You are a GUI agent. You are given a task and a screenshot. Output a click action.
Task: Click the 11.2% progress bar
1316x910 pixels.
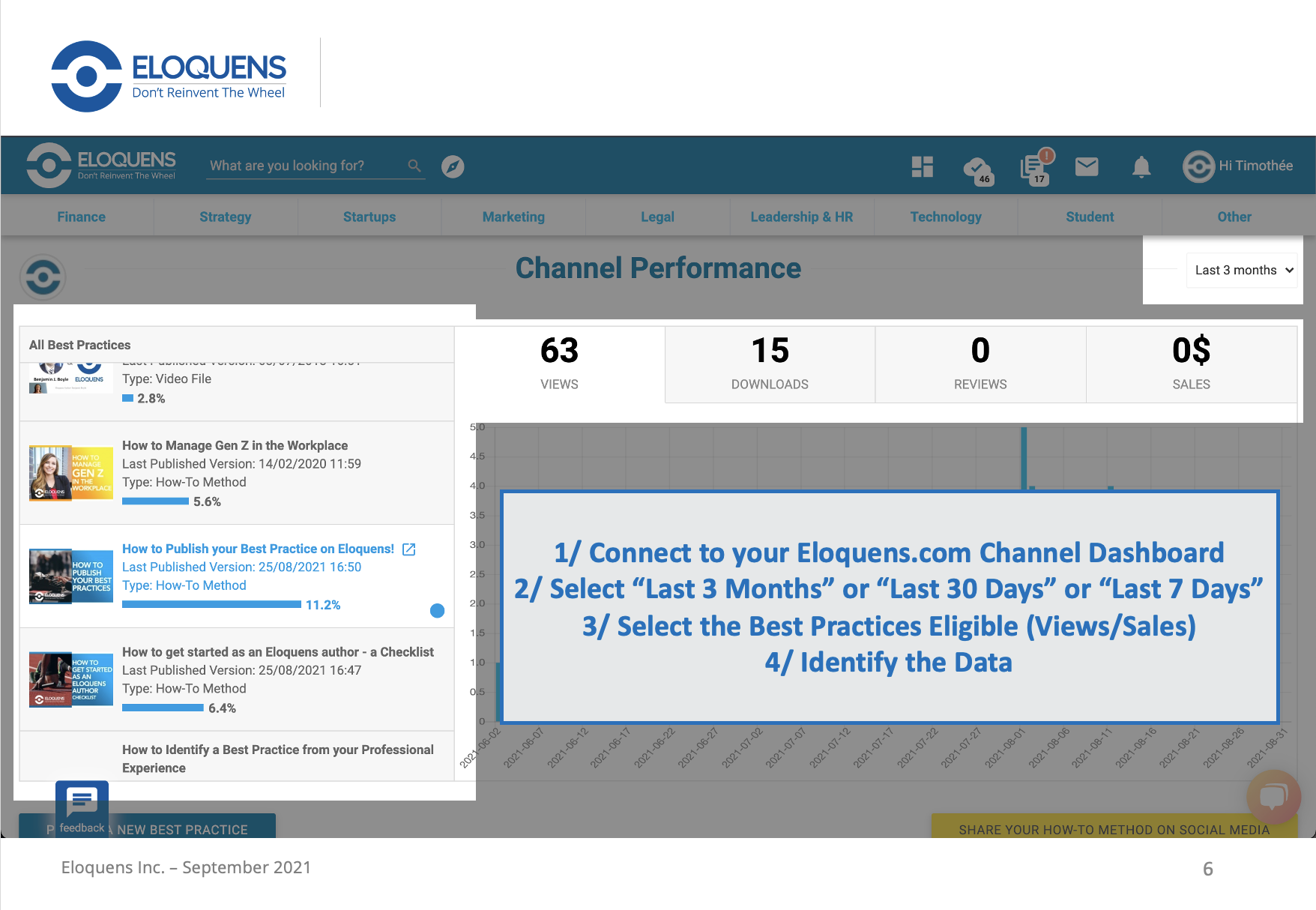tap(211, 605)
